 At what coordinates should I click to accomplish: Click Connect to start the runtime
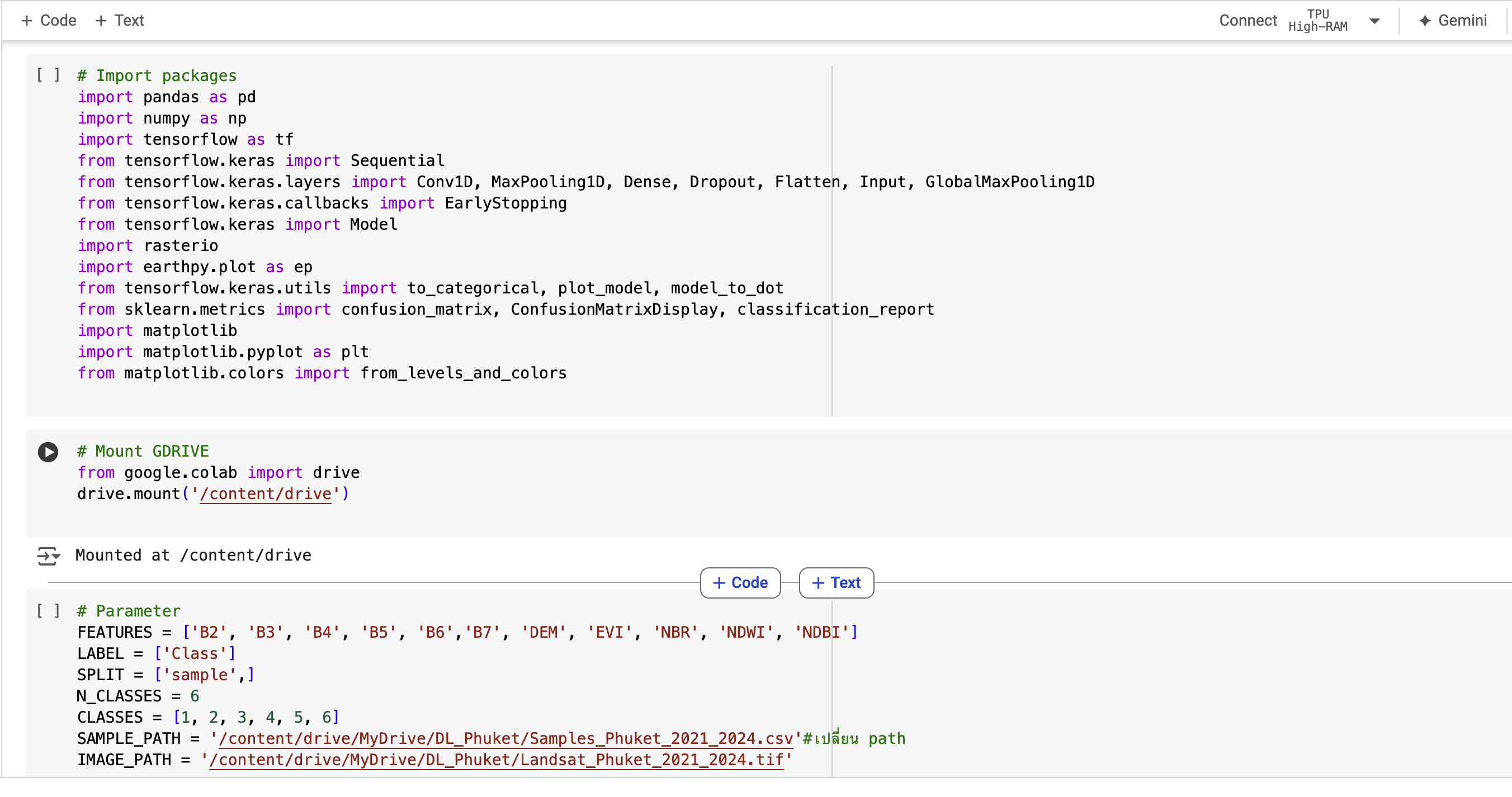coord(1248,21)
